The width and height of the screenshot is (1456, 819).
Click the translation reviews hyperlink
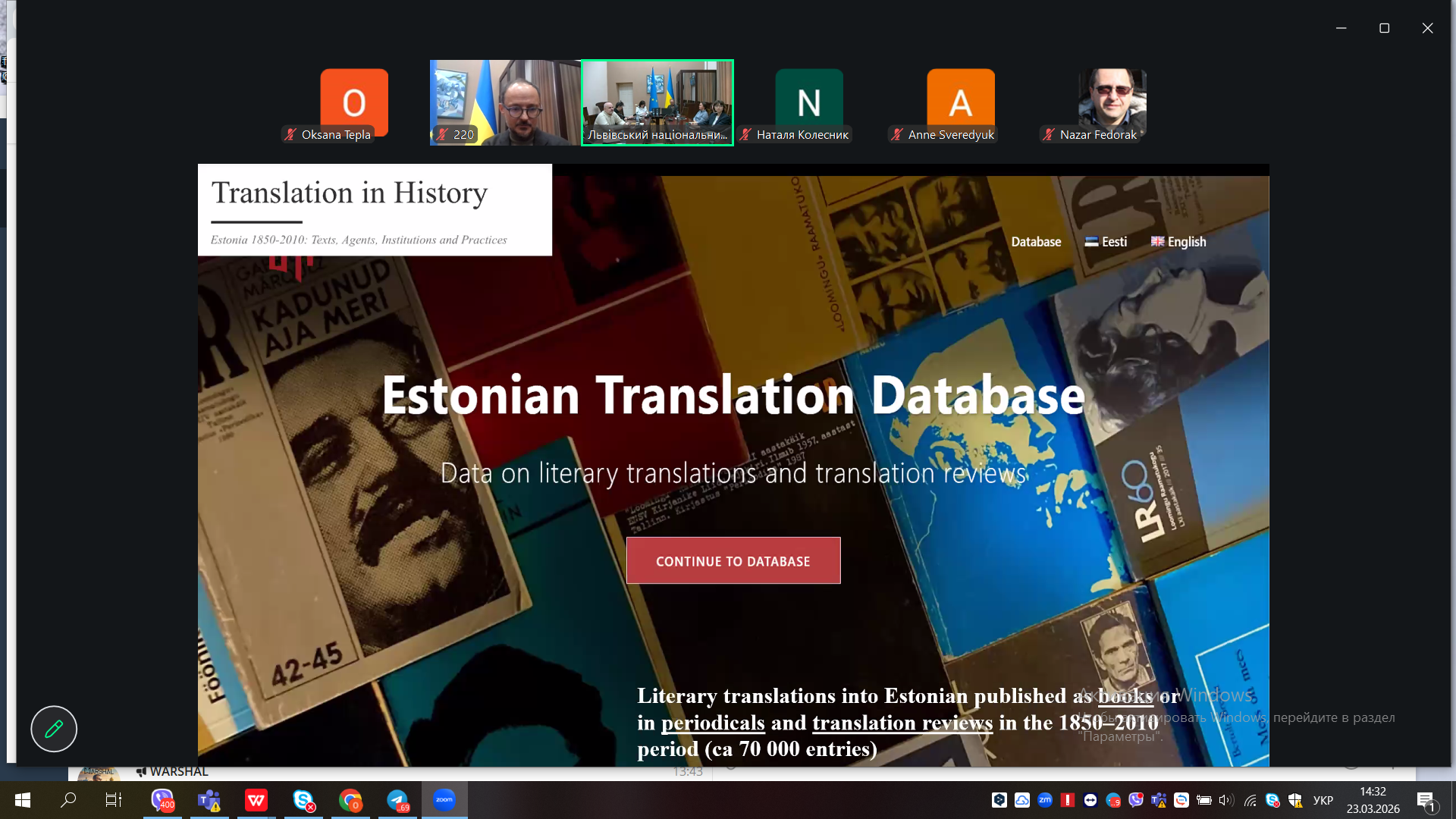[x=902, y=723]
